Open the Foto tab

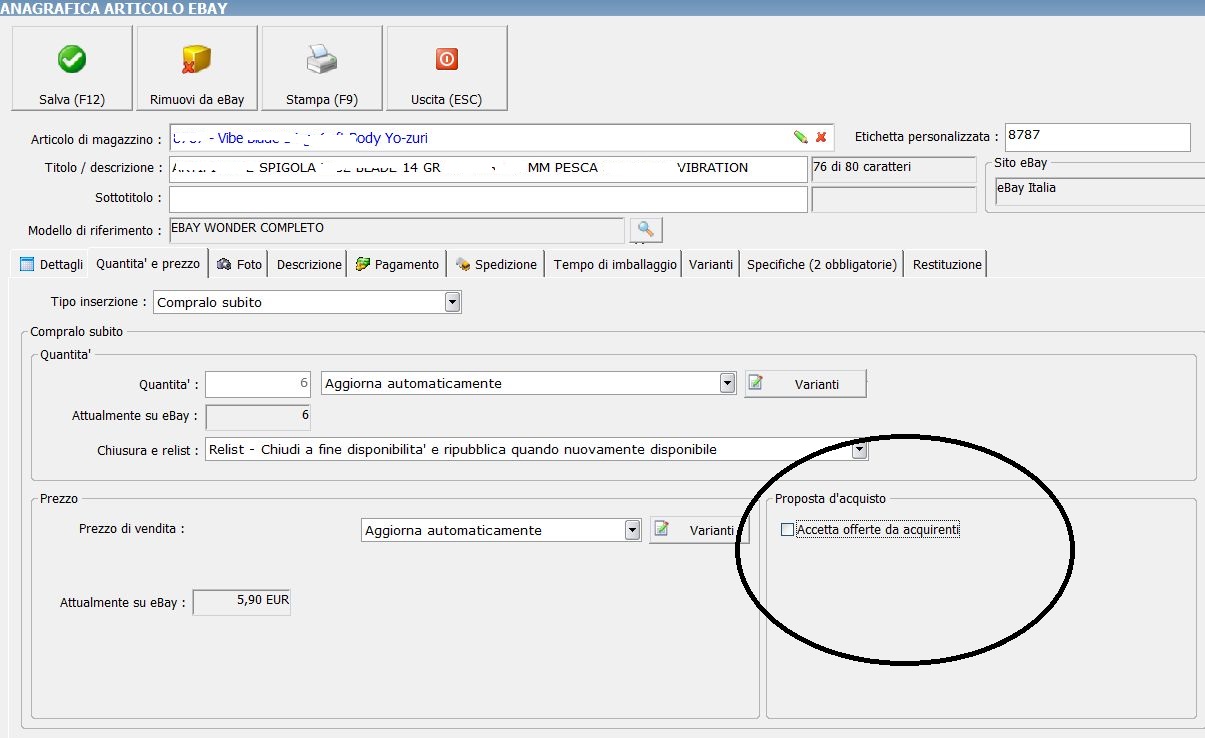point(239,264)
